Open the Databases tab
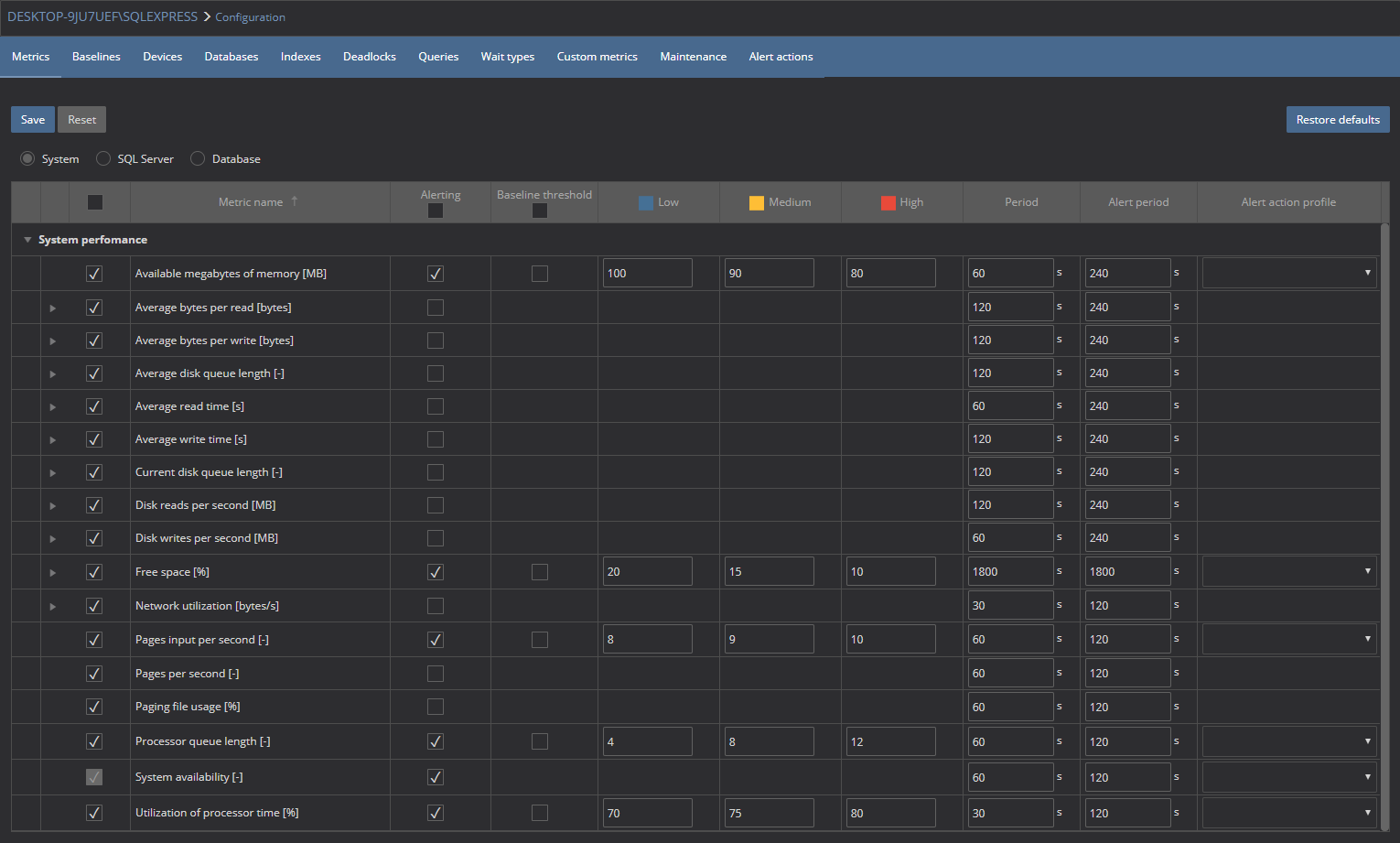Image resolution: width=1400 pixels, height=843 pixels. 232,57
